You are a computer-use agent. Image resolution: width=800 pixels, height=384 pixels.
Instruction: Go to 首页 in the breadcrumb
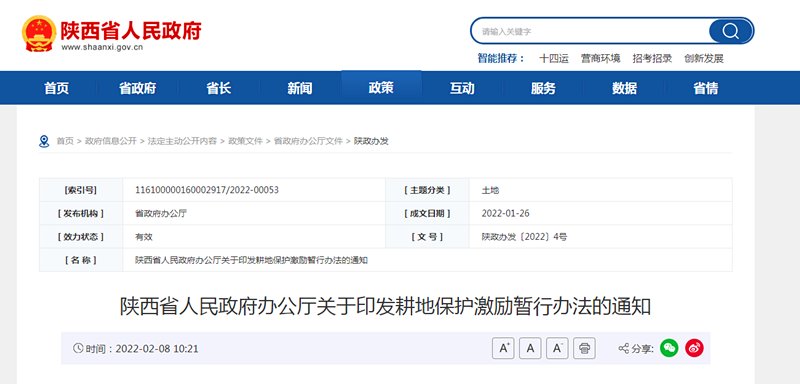click(65, 141)
